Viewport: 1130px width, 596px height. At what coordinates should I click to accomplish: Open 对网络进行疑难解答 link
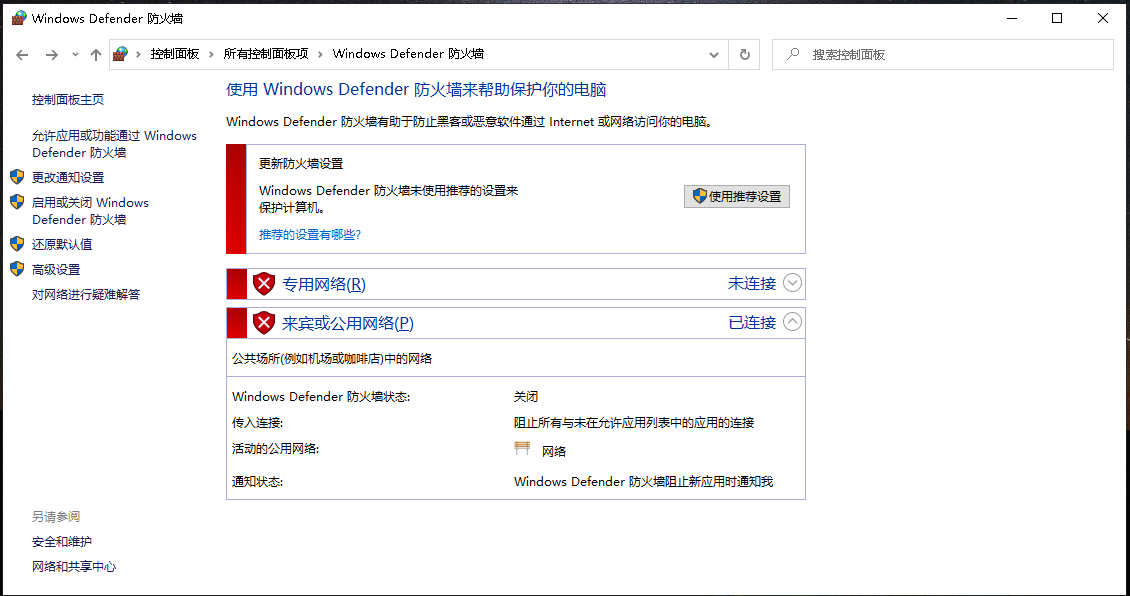click(x=86, y=294)
